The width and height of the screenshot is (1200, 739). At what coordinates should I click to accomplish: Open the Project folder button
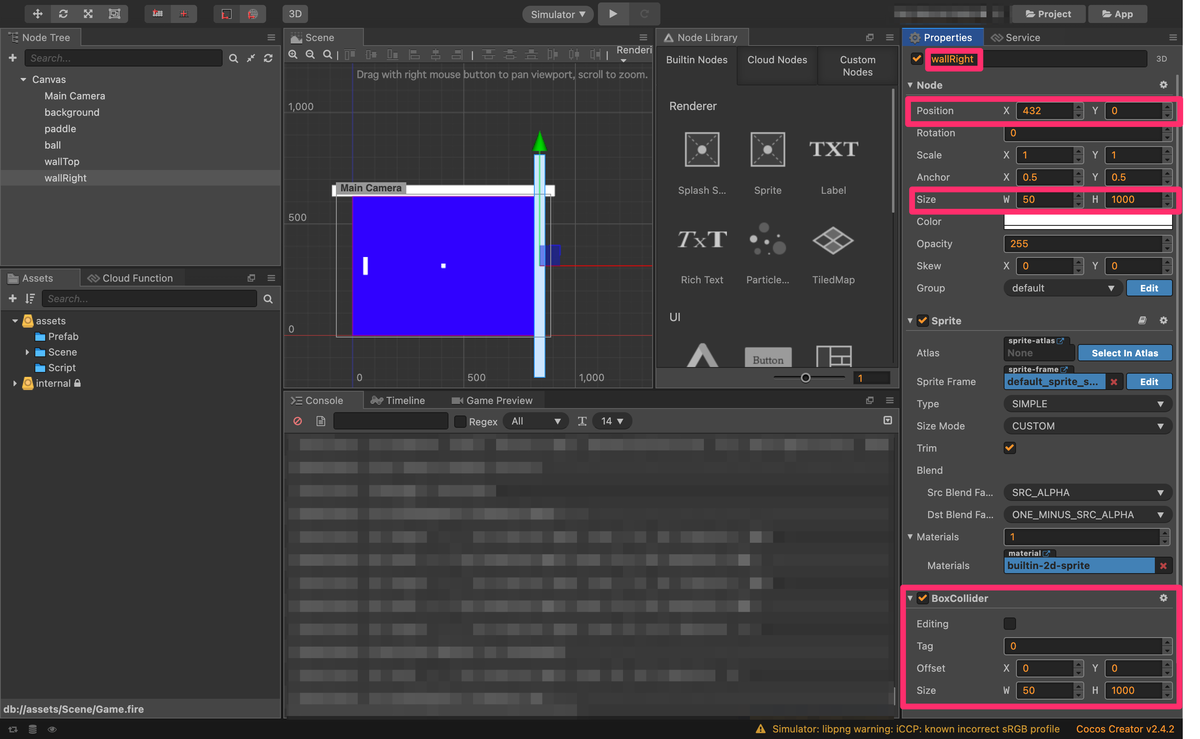point(1048,14)
